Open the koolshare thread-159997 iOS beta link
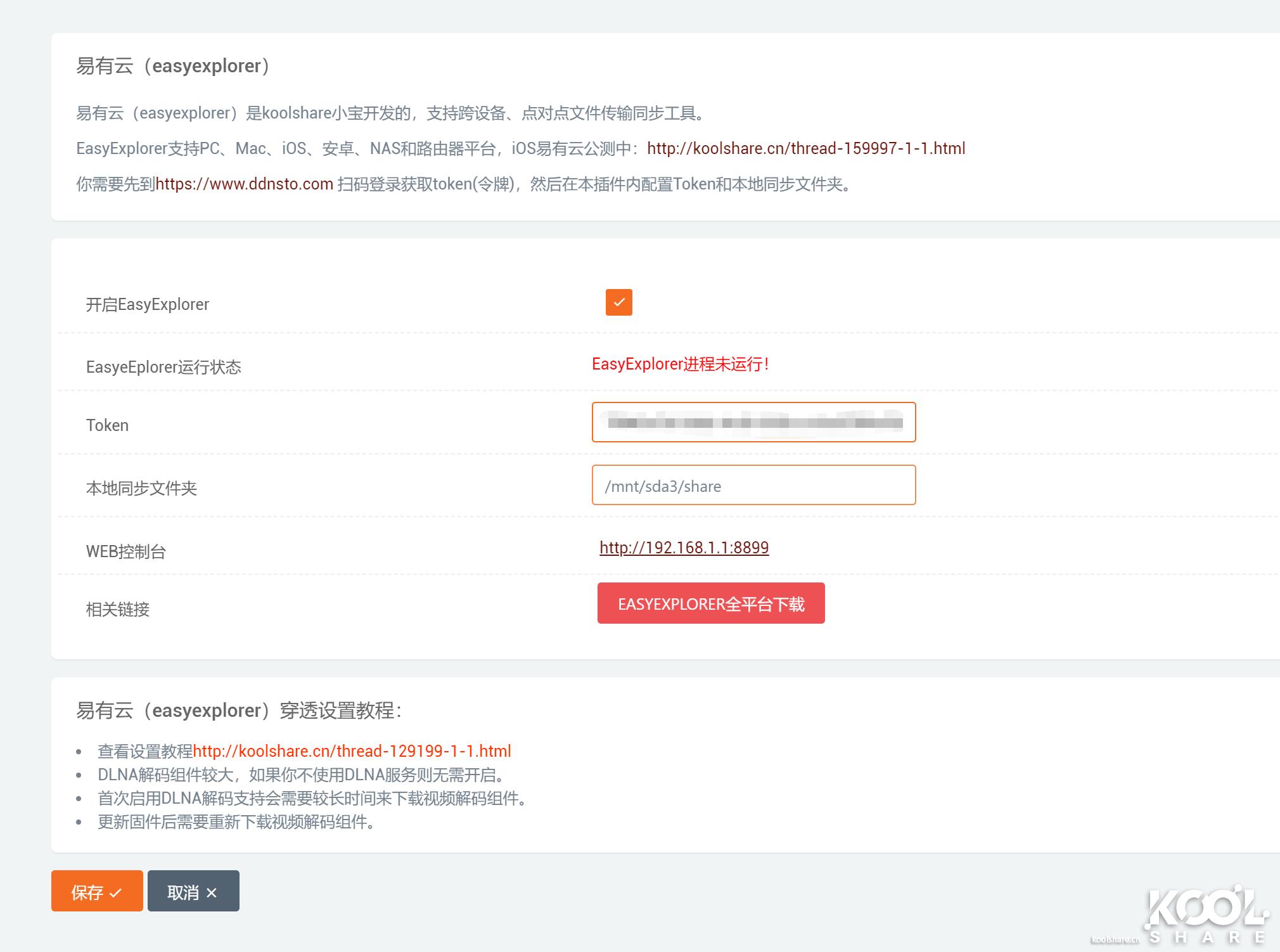This screenshot has width=1280, height=952. click(805, 148)
